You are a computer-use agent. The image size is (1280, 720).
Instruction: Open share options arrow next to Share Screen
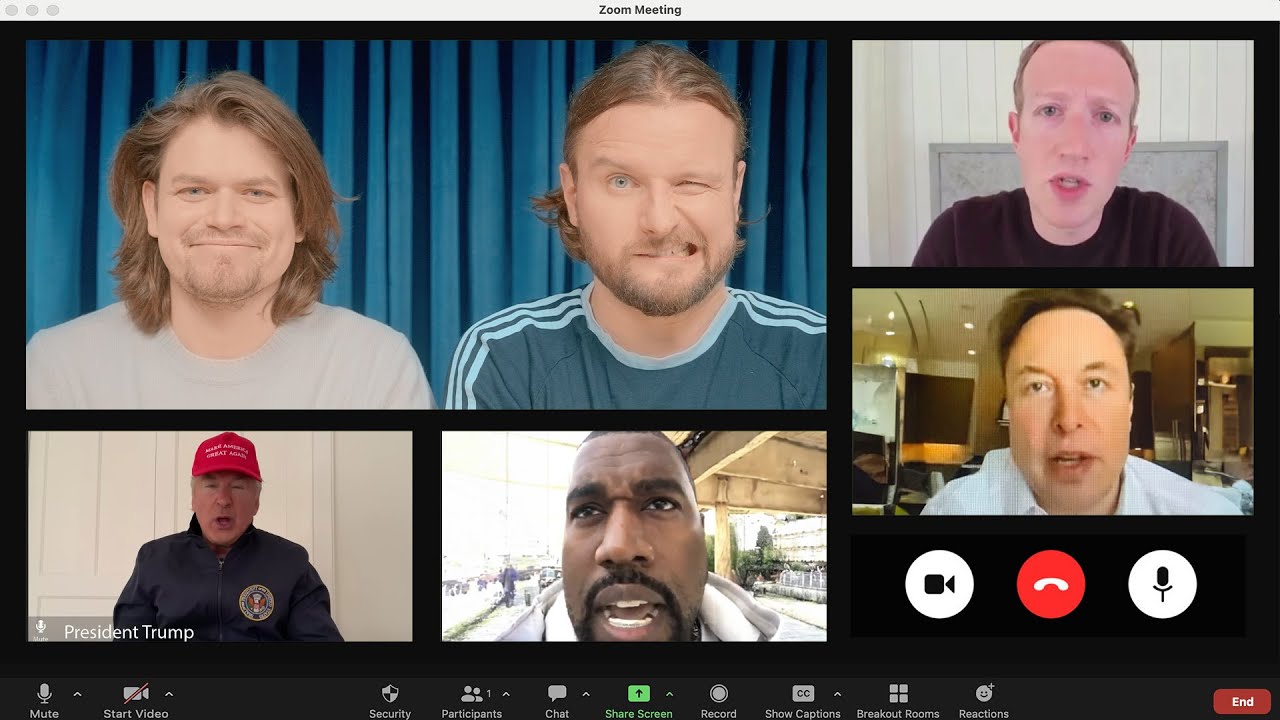[670, 694]
